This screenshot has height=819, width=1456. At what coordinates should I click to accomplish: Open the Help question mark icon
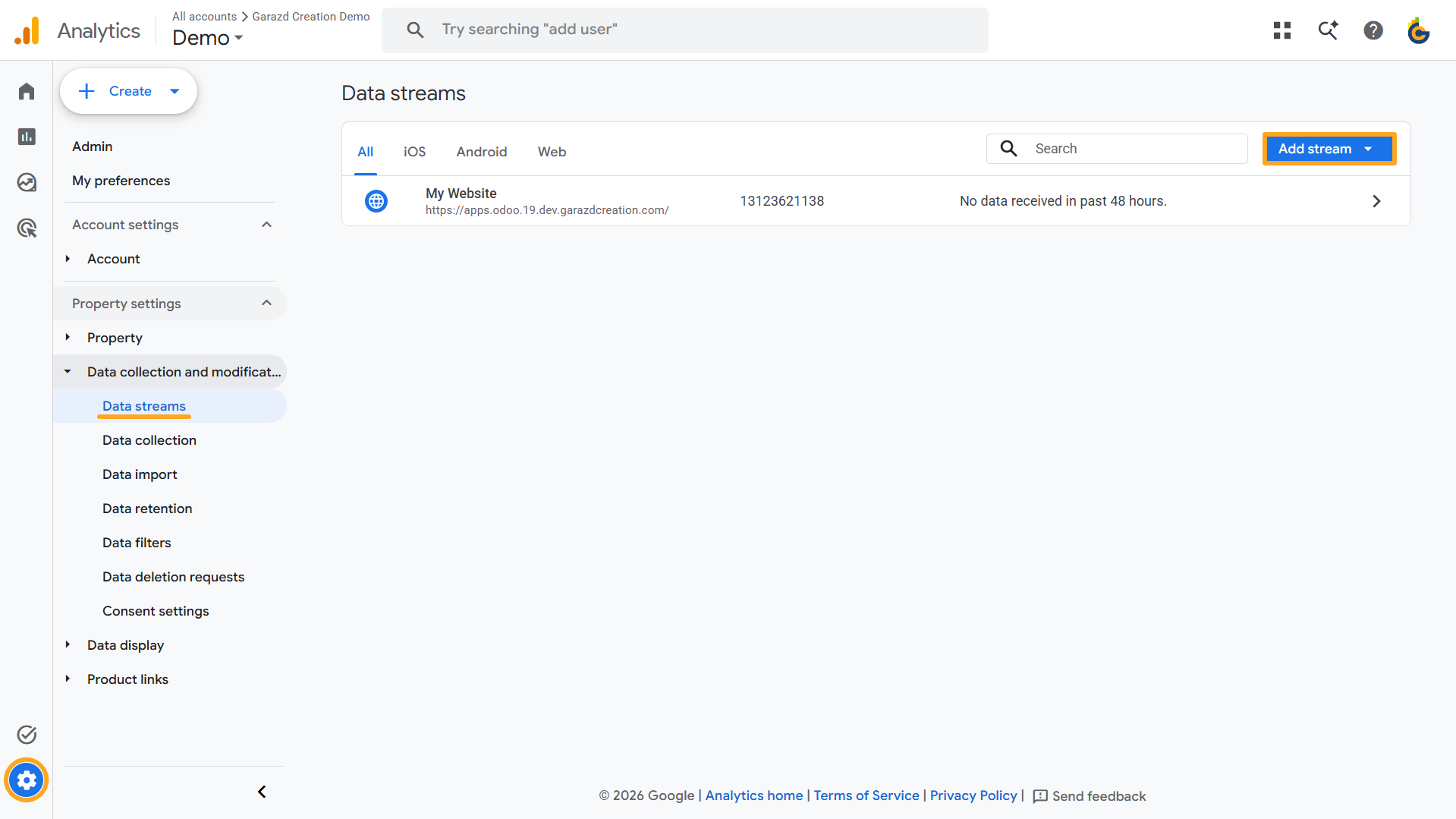[1373, 30]
